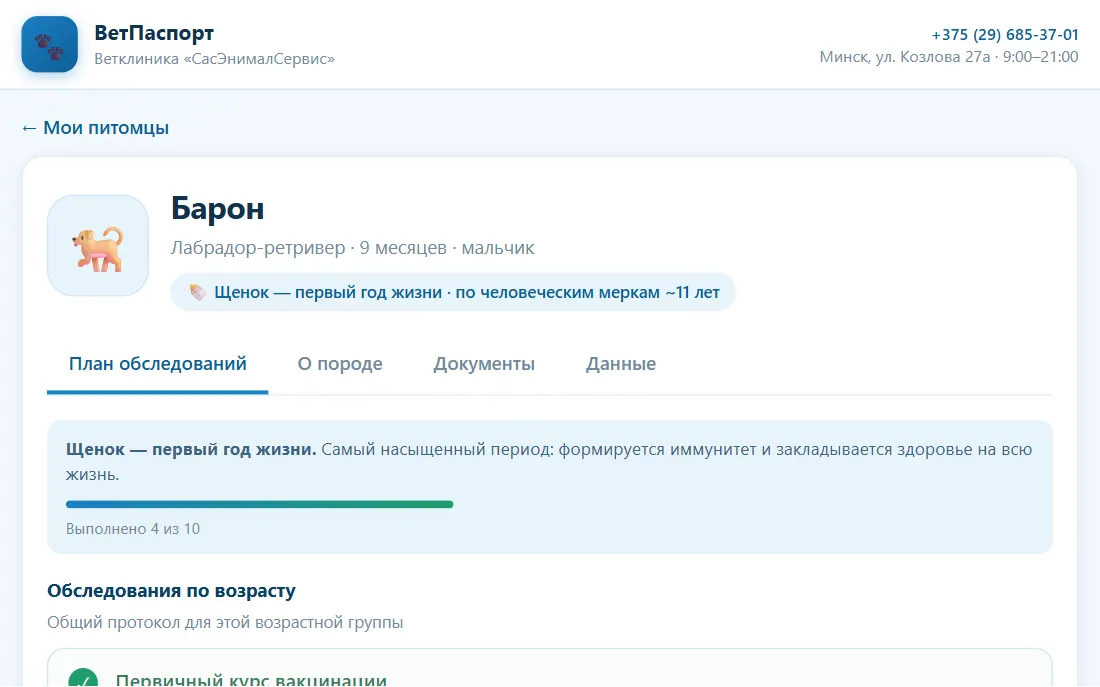Click the address Минск, ул. Козлова 27а
The height and width of the screenshot is (687, 1100).
[x=904, y=57]
